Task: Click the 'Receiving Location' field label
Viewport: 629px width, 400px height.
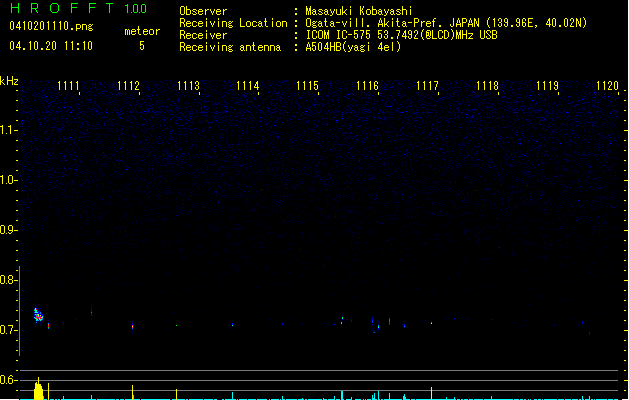Action: (x=233, y=23)
